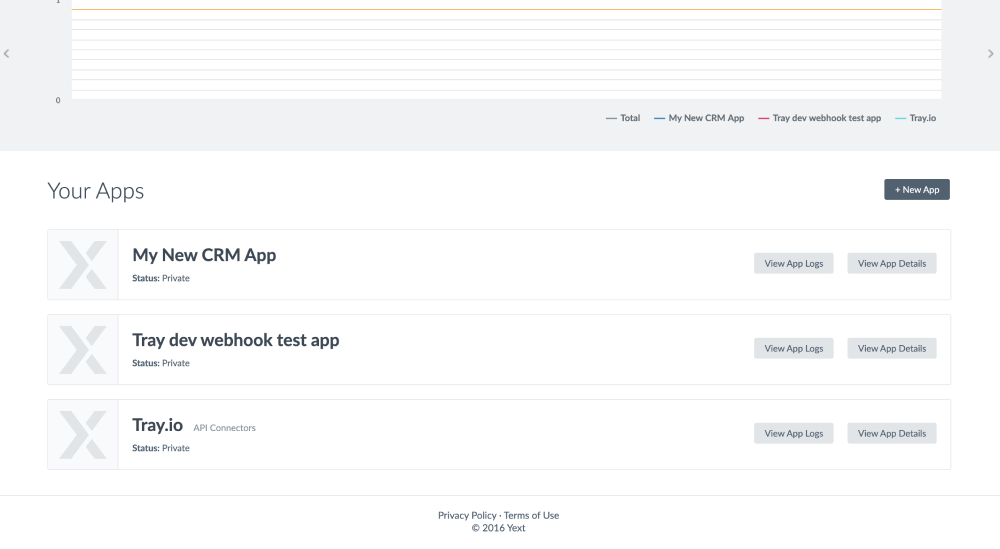View App Logs for Tray dev webhook test app
1000x549 pixels.
click(x=793, y=349)
